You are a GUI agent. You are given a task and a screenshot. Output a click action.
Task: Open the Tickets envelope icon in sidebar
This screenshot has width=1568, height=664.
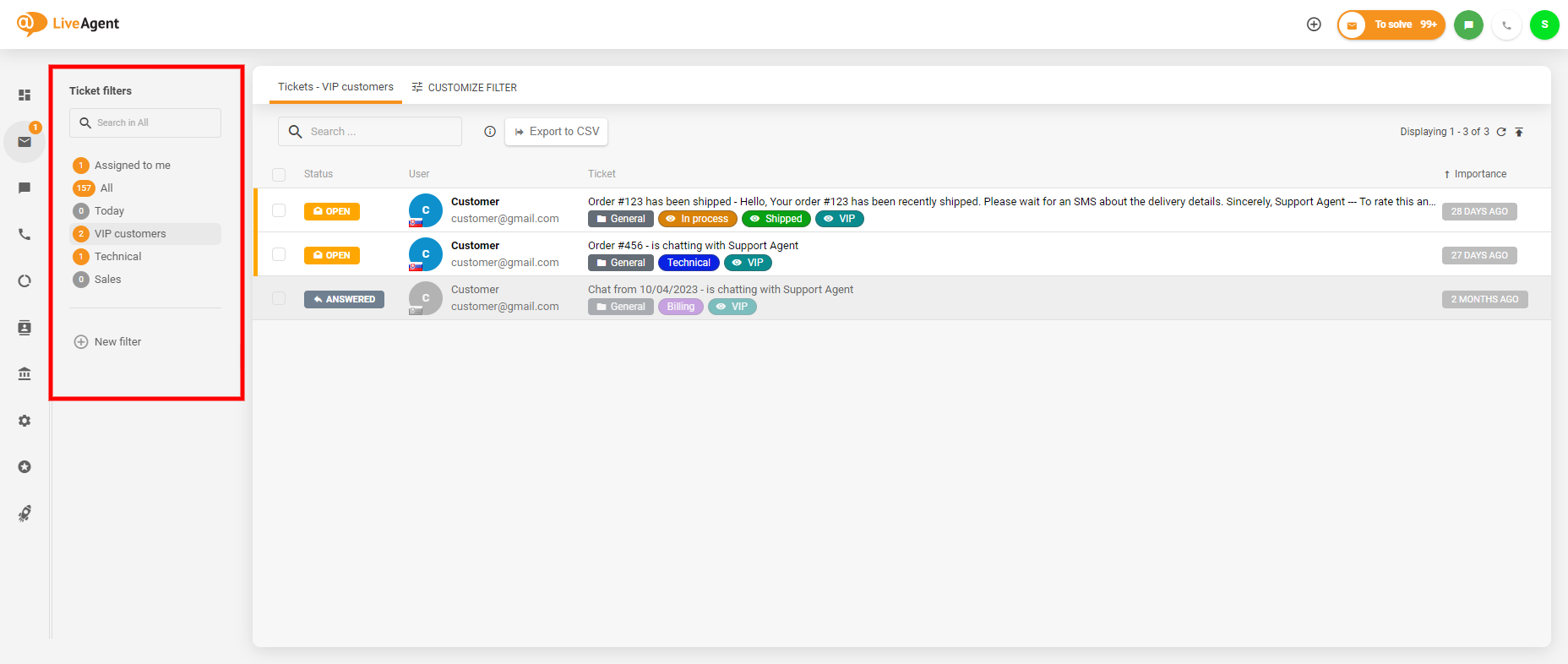24,142
